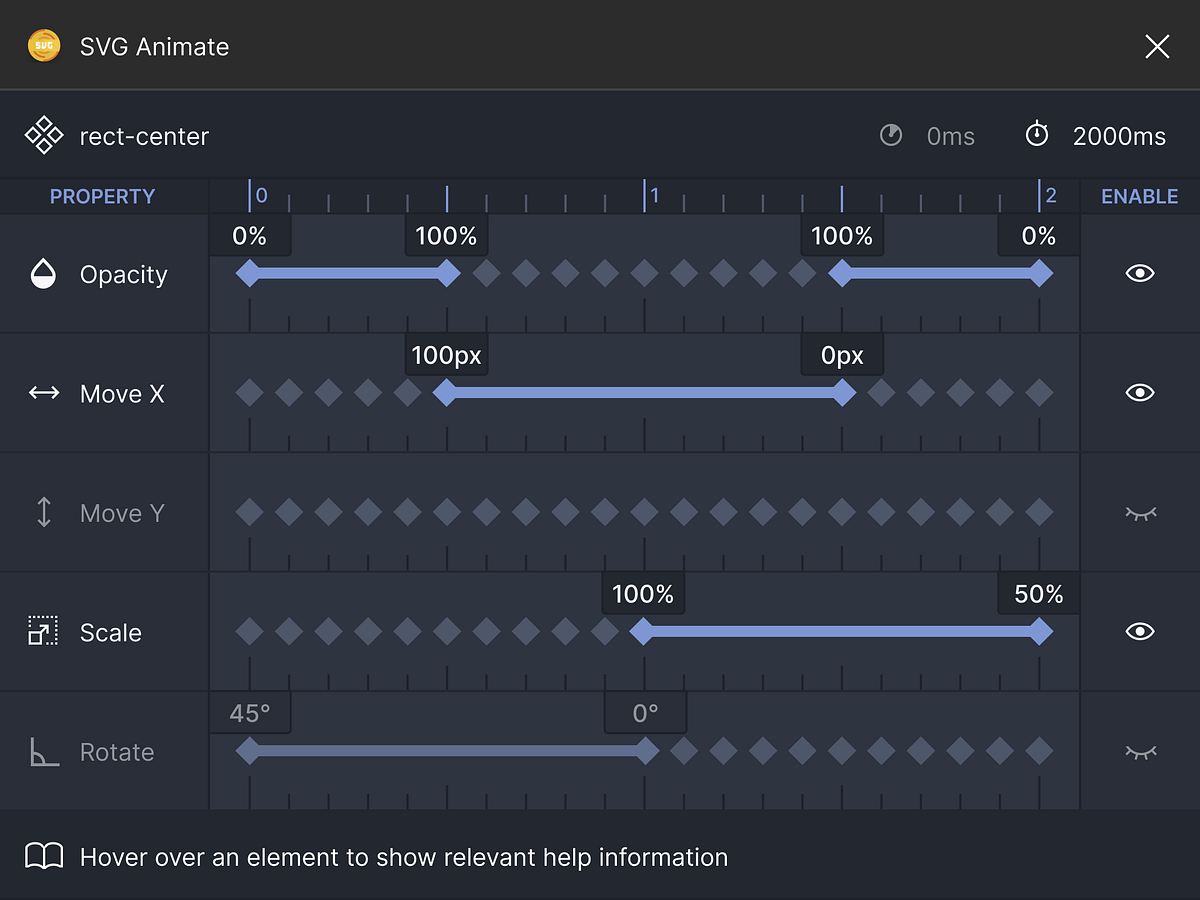Click the help book icon

coord(44,857)
